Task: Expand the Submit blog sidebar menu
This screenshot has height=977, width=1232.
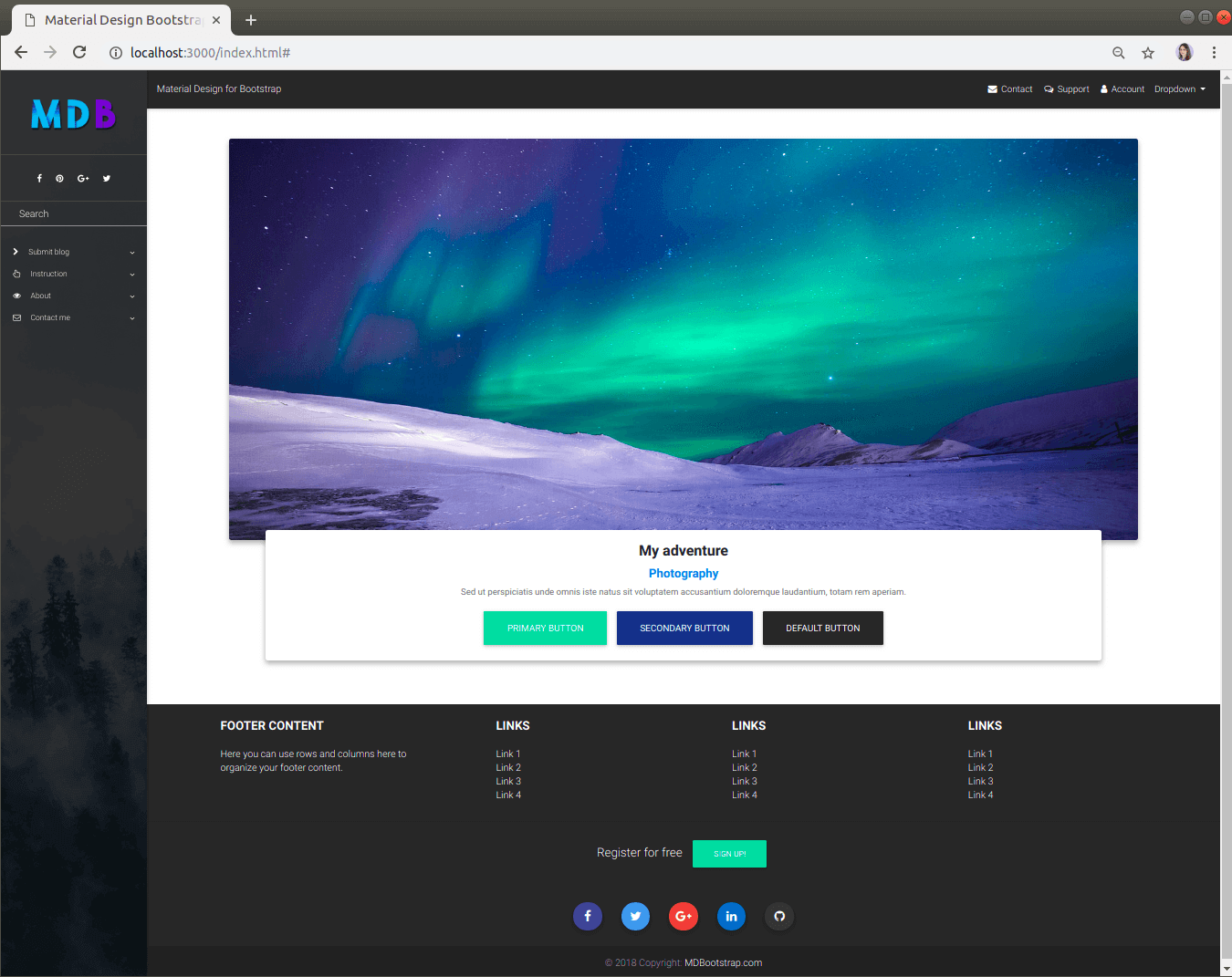Action: (x=74, y=252)
